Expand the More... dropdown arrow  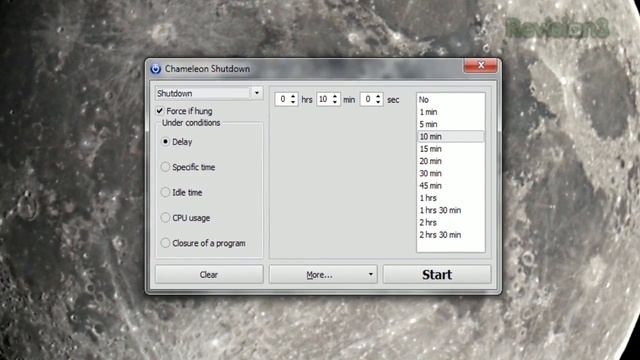click(x=371, y=274)
